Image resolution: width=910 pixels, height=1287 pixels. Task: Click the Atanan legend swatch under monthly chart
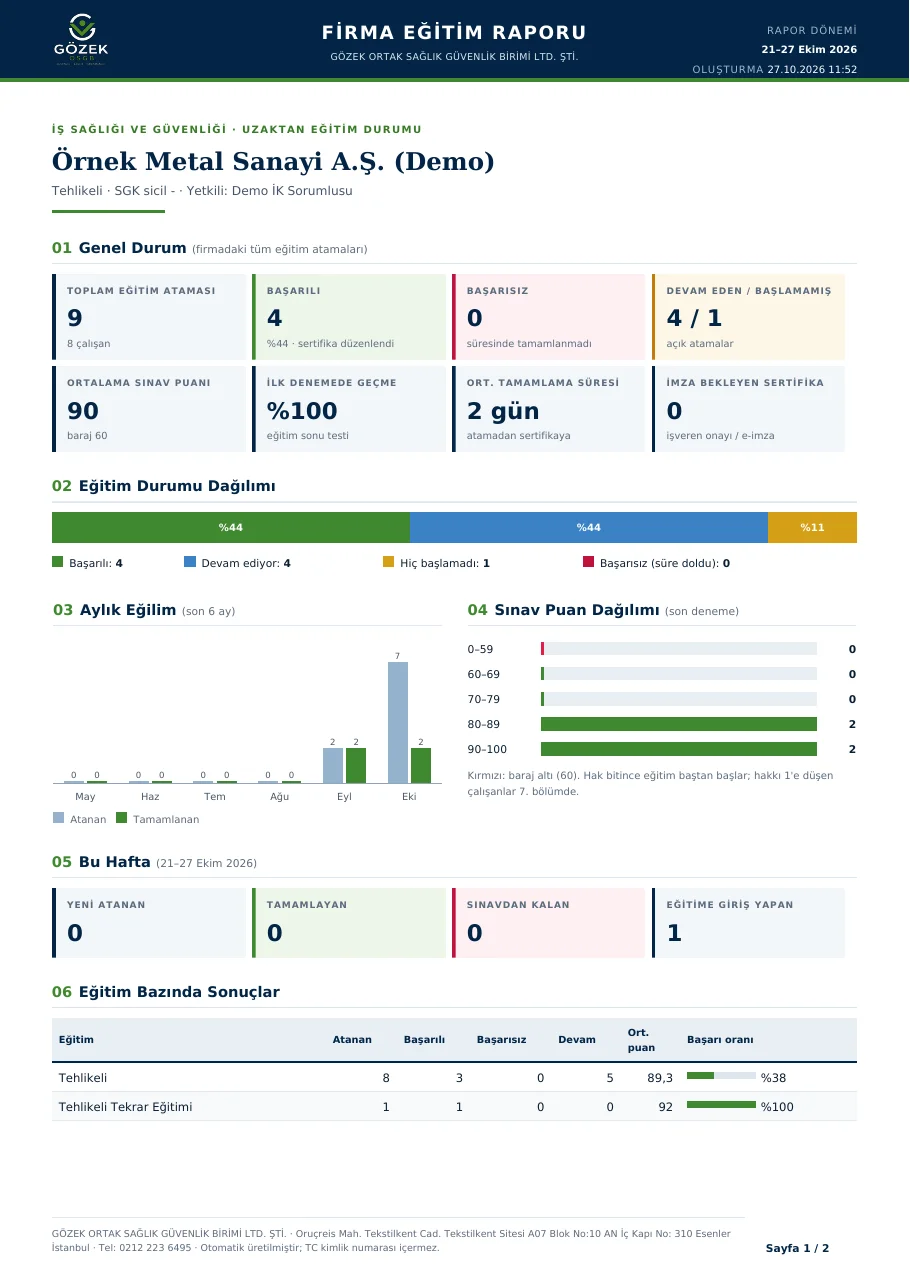(x=58, y=818)
